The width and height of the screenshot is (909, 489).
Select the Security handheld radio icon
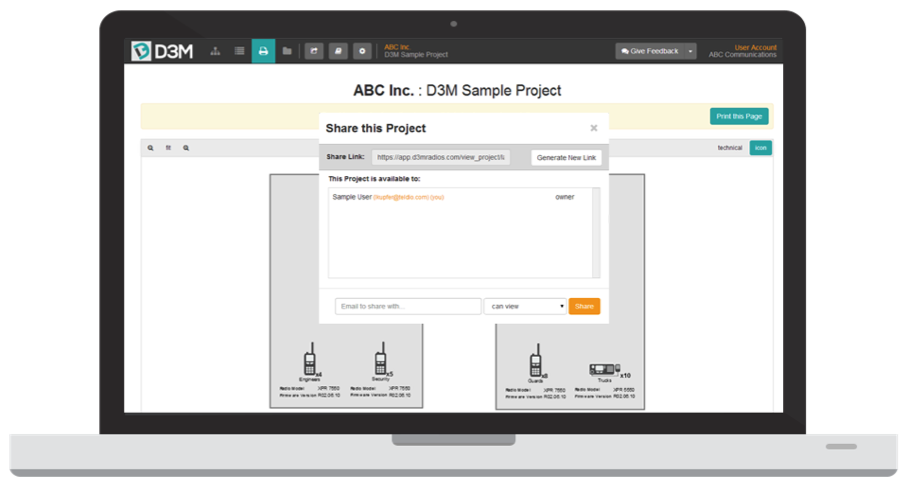point(381,359)
